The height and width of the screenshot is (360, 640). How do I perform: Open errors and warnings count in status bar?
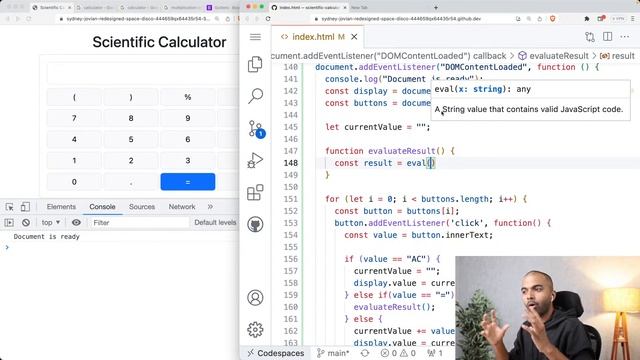click(398, 353)
